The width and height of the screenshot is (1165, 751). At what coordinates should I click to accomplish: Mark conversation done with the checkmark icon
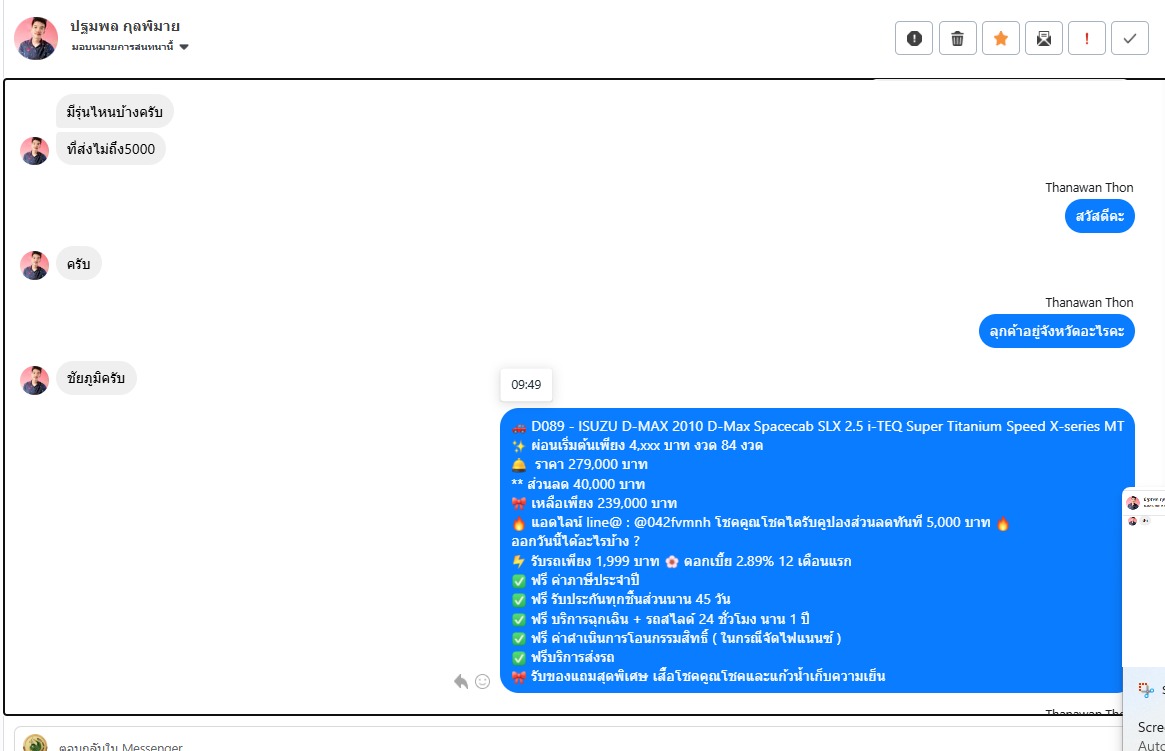coord(1130,39)
